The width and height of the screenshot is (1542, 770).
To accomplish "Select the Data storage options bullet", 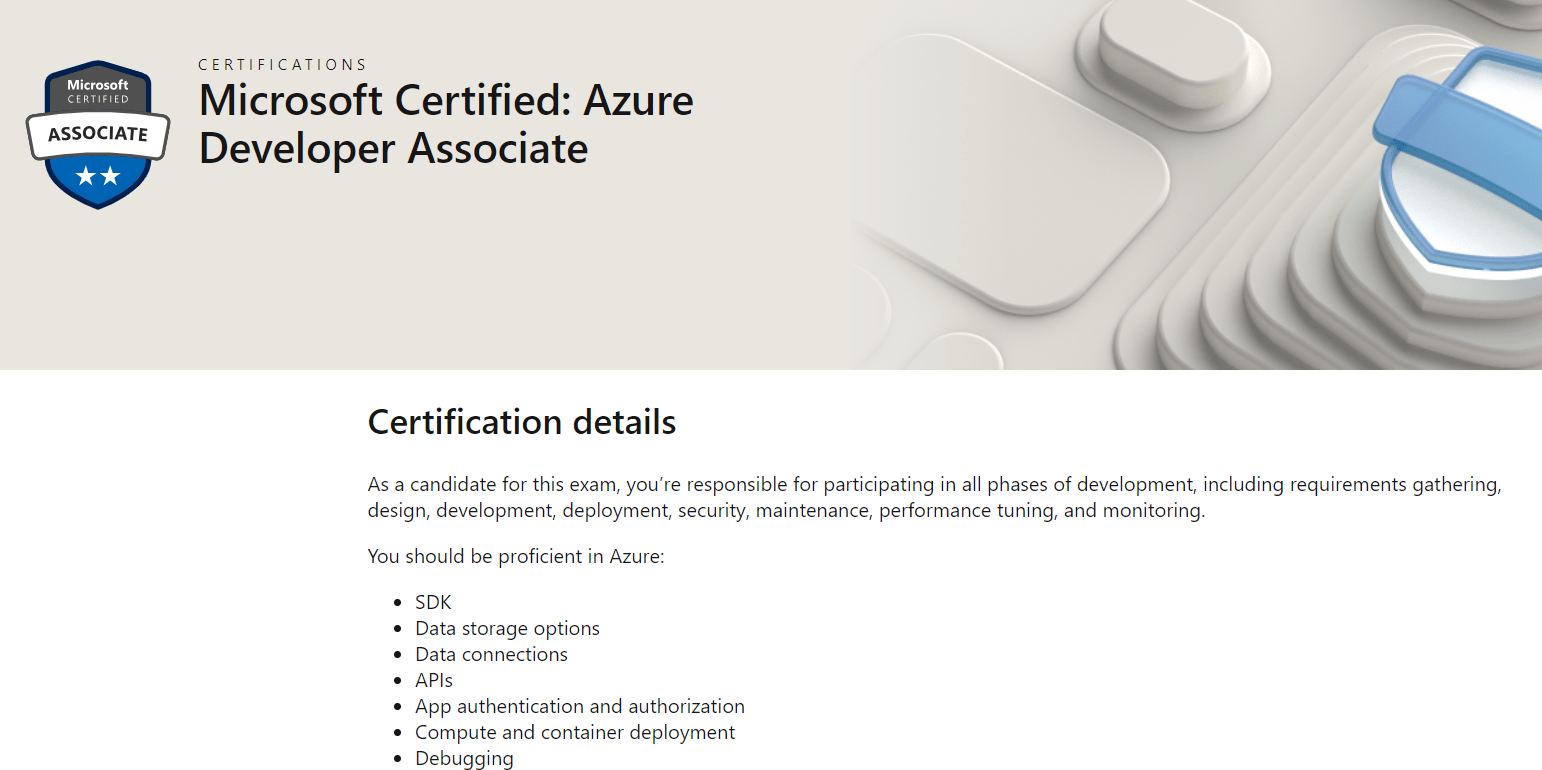I will (507, 628).
